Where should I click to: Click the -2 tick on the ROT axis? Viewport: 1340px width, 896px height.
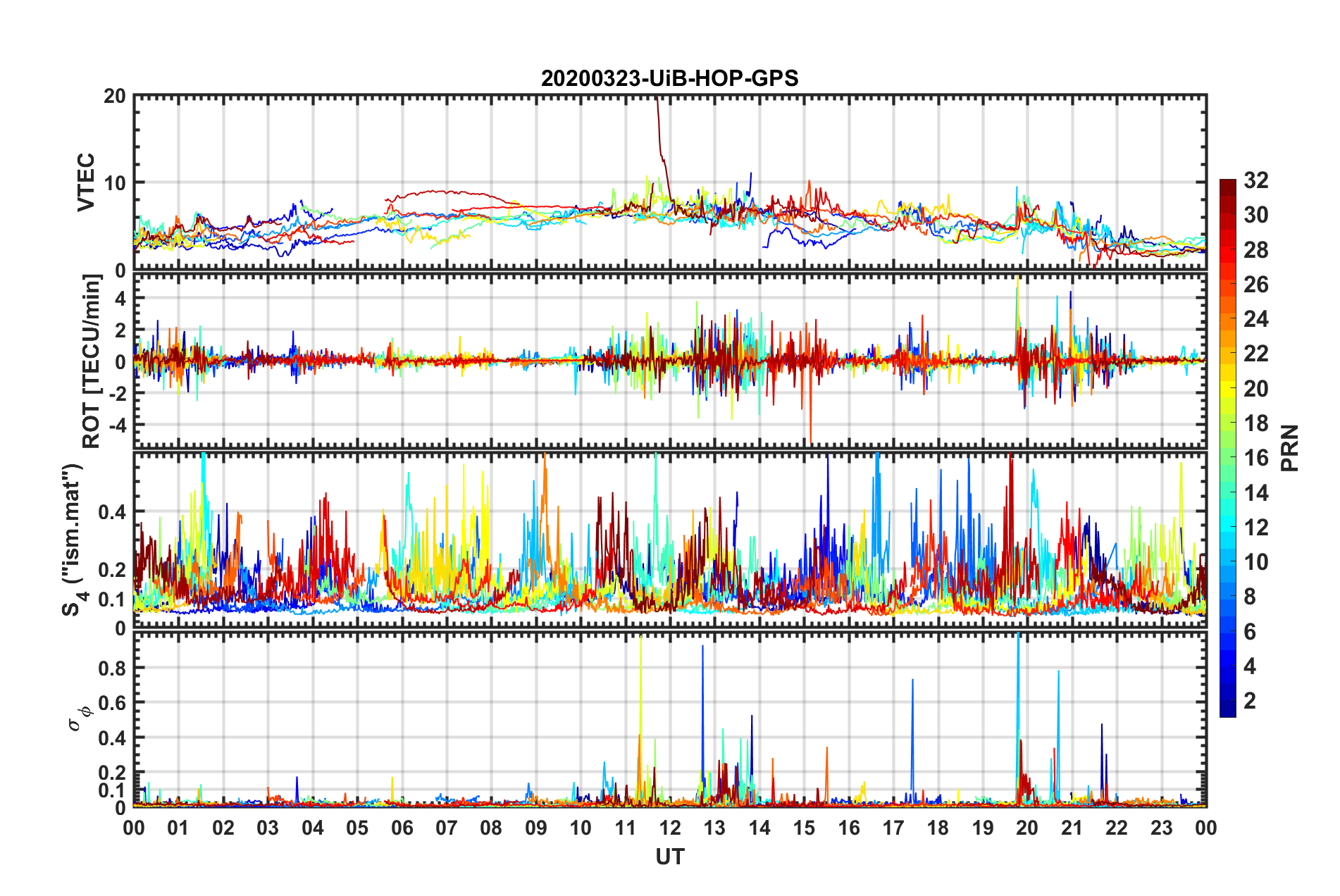[117, 393]
